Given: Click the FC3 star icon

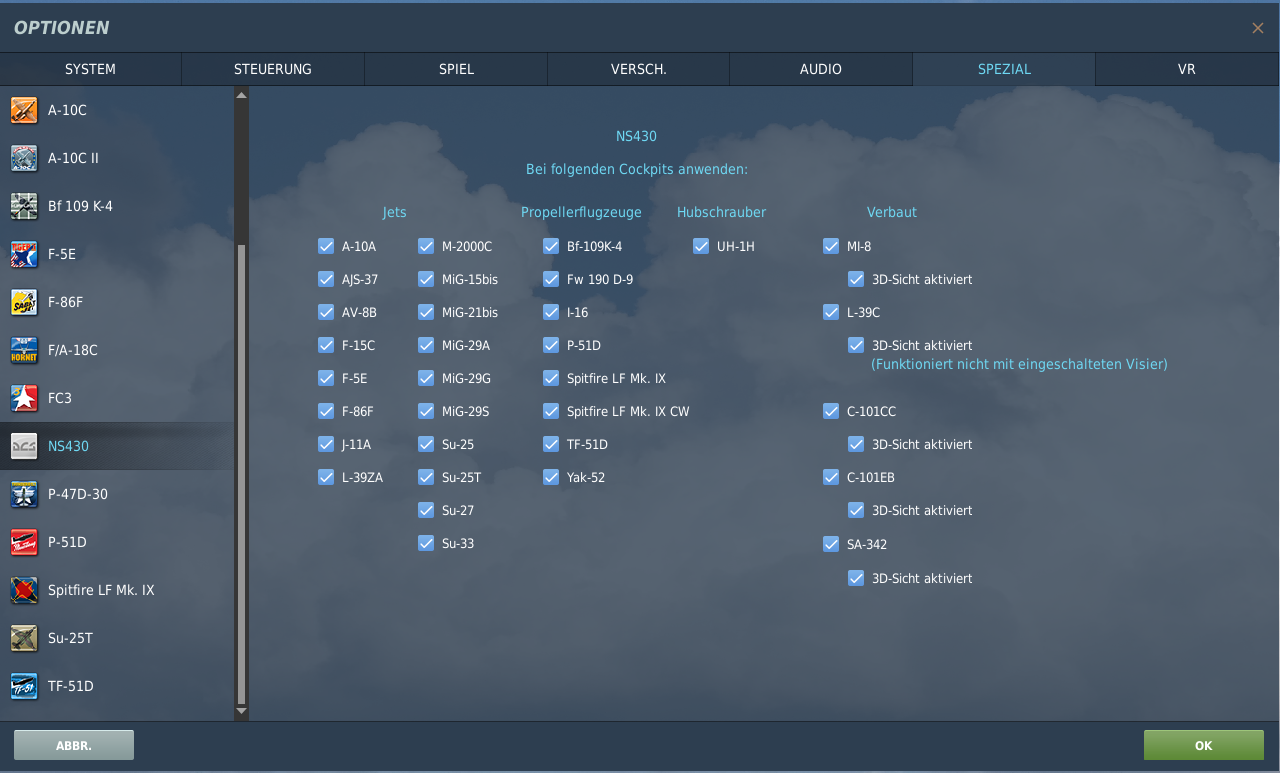Looking at the screenshot, I should click(x=24, y=398).
